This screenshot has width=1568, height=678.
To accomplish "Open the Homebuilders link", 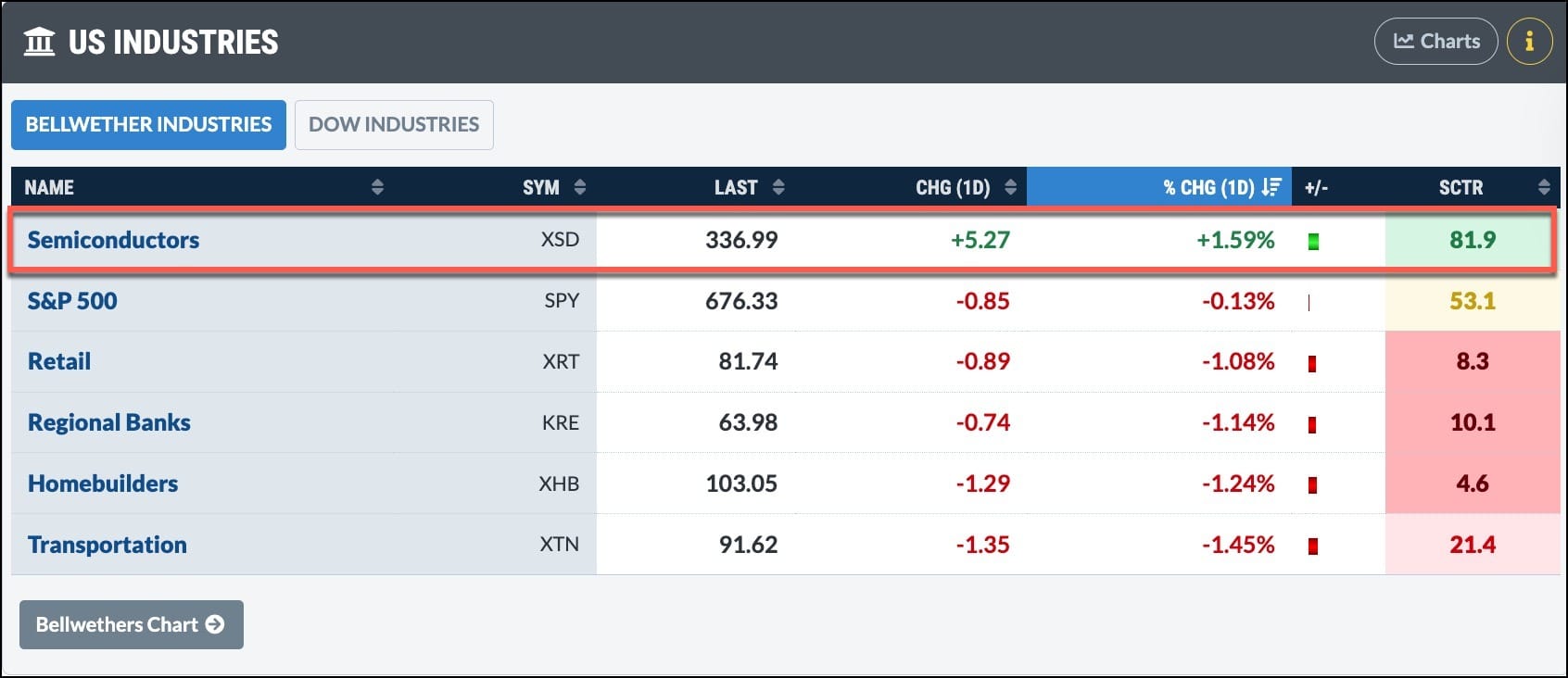I will click(x=103, y=483).
